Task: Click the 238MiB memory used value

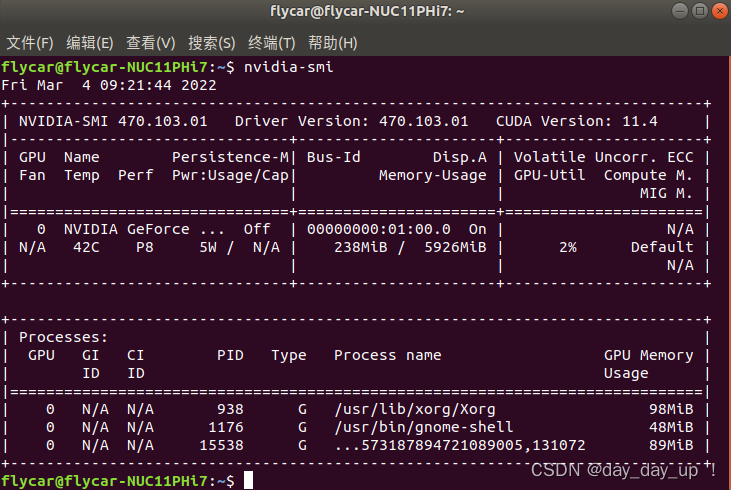Action: point(361,247)
